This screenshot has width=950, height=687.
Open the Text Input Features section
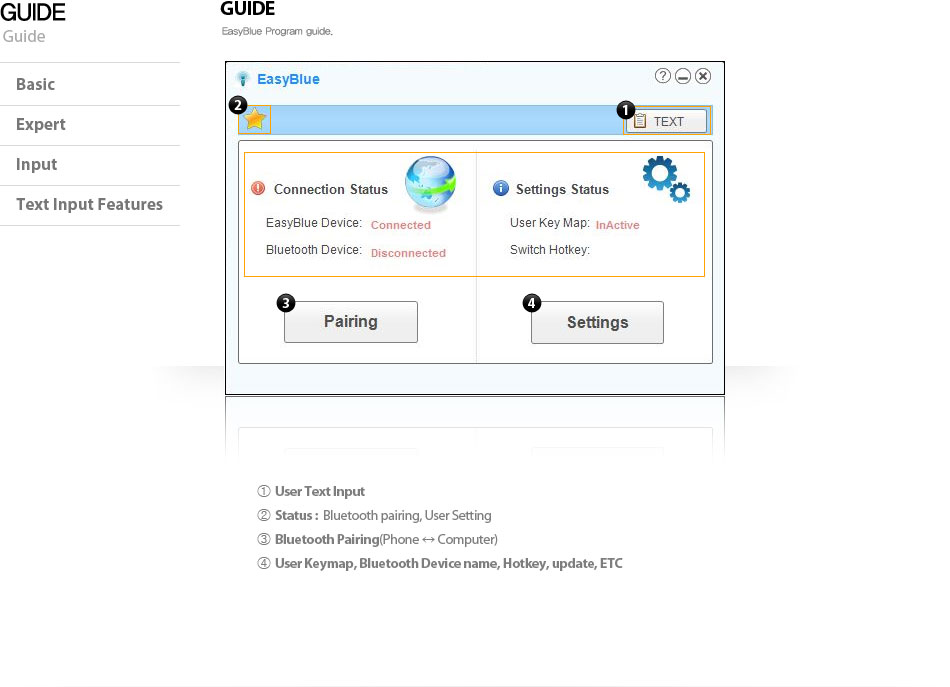coord(90,205)
